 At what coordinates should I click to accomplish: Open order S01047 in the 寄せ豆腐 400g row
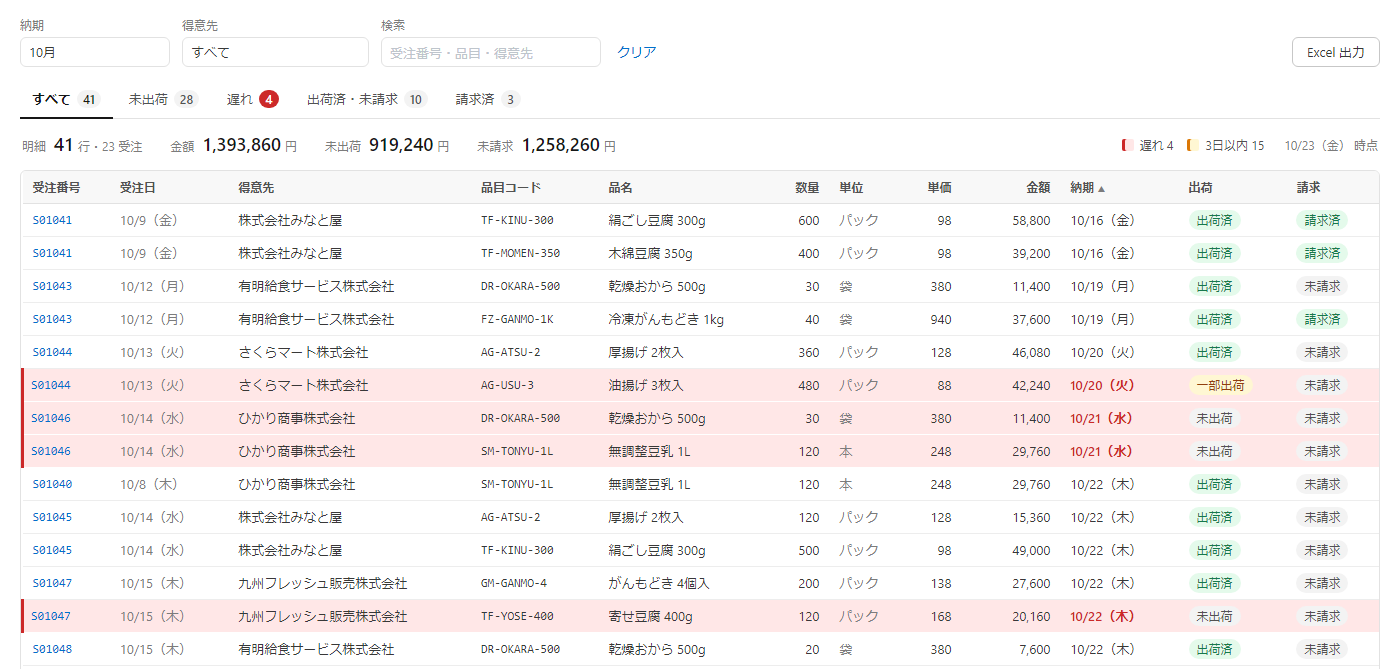pos(52,616)
